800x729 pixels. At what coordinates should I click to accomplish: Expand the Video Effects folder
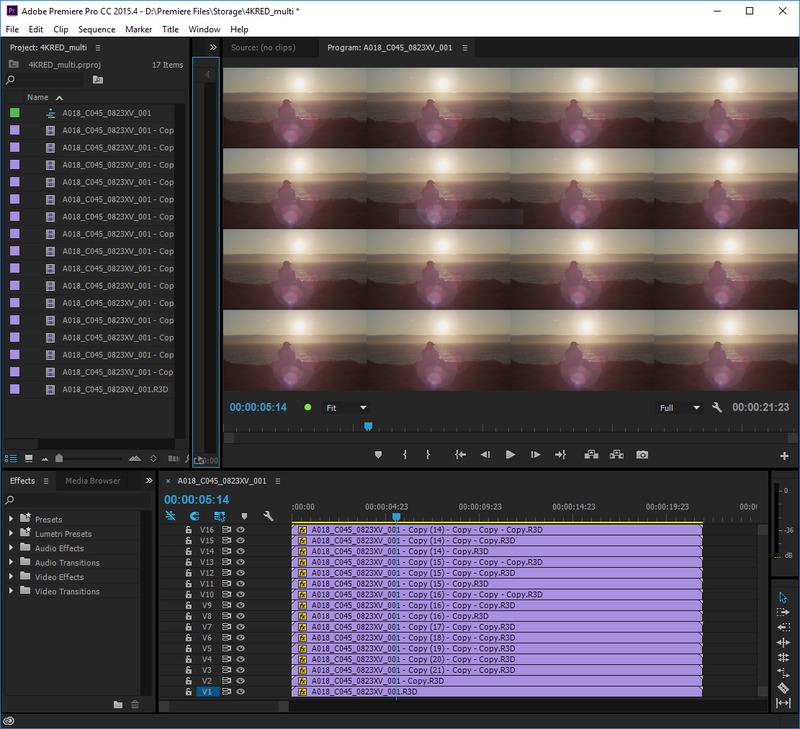tap(11, 577)
